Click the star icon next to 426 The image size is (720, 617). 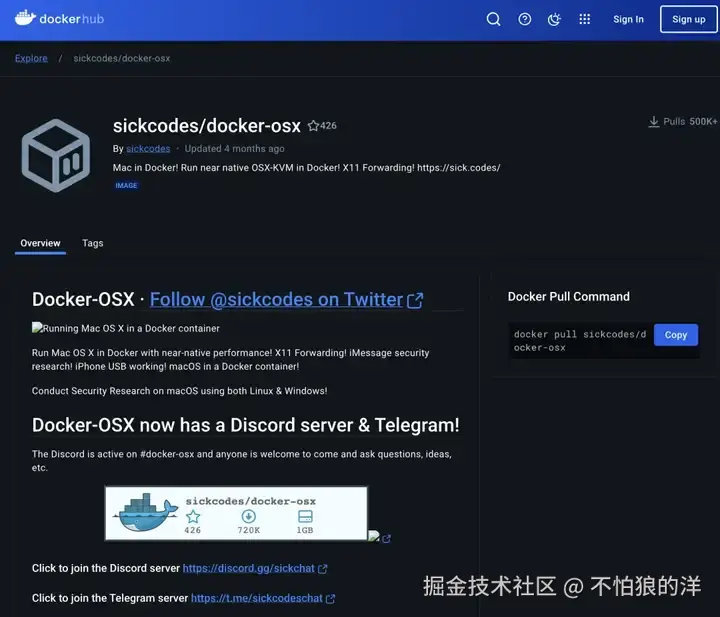coord(313,126)
